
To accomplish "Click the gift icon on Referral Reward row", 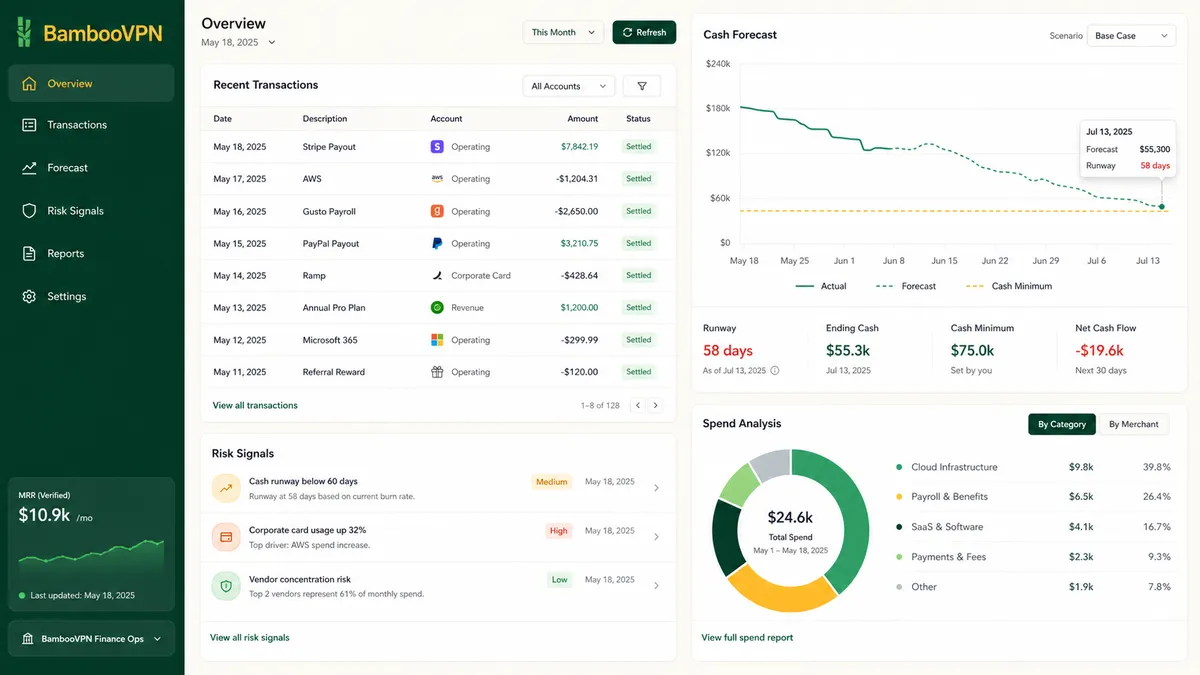I will click(437, 371).
